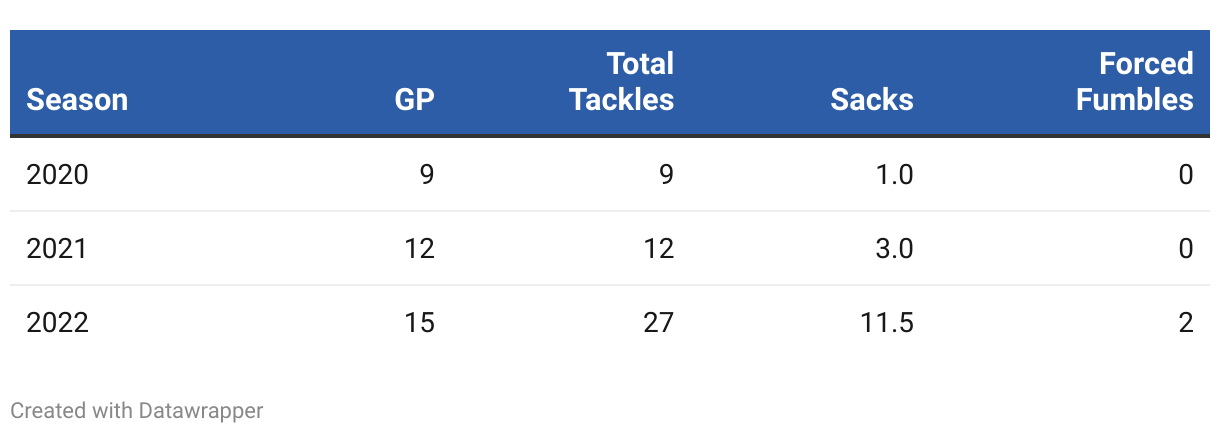Click the 2022 Total Tackles value 27
This screenshot has width=1220, height=434.
658,323
